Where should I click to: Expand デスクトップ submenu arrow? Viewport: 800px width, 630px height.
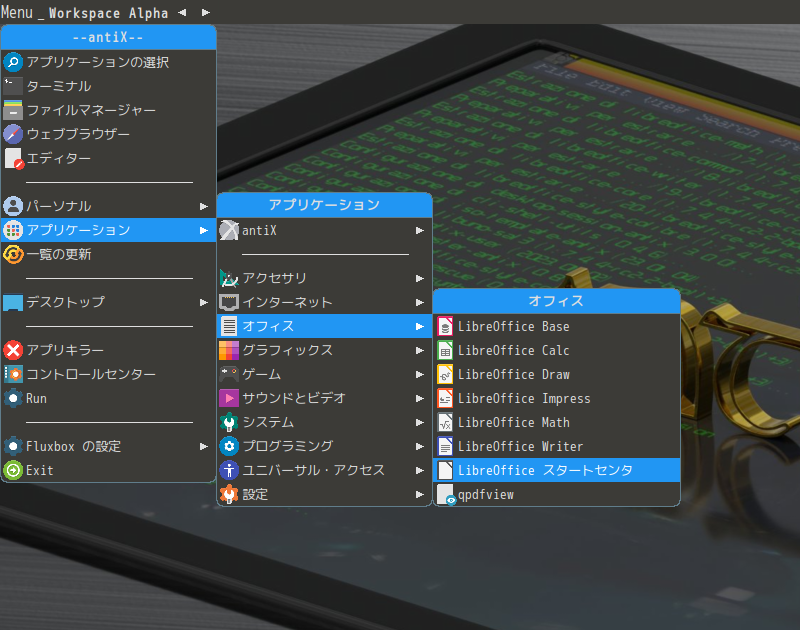pos(204,302)
